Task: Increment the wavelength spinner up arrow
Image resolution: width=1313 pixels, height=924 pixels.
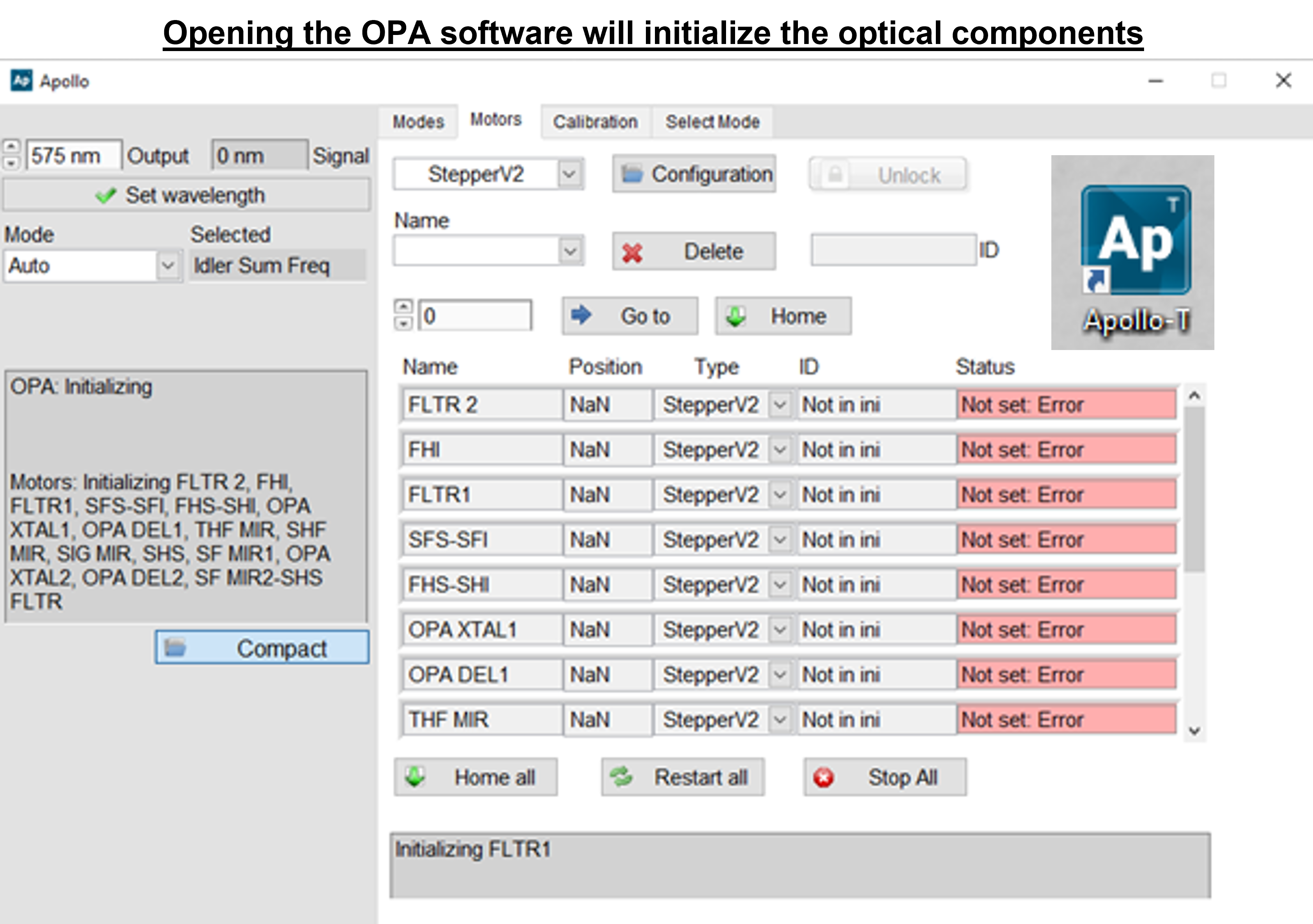Action: click(11, 147)
